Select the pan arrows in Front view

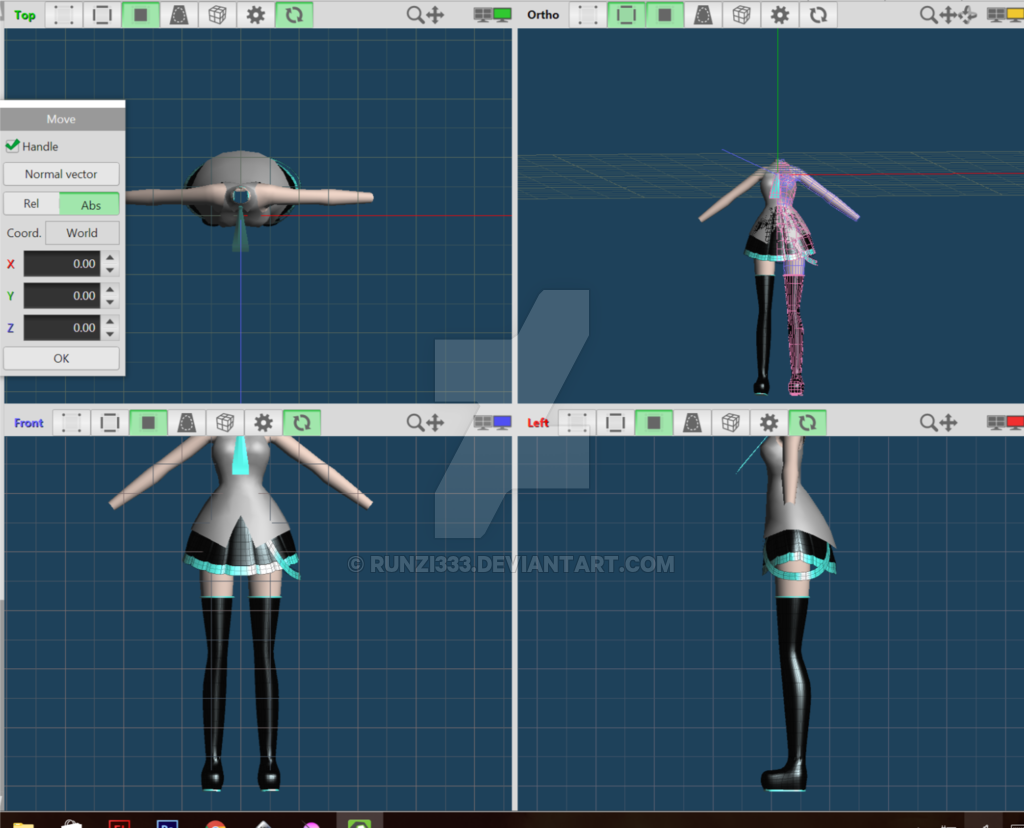point(435,422)
